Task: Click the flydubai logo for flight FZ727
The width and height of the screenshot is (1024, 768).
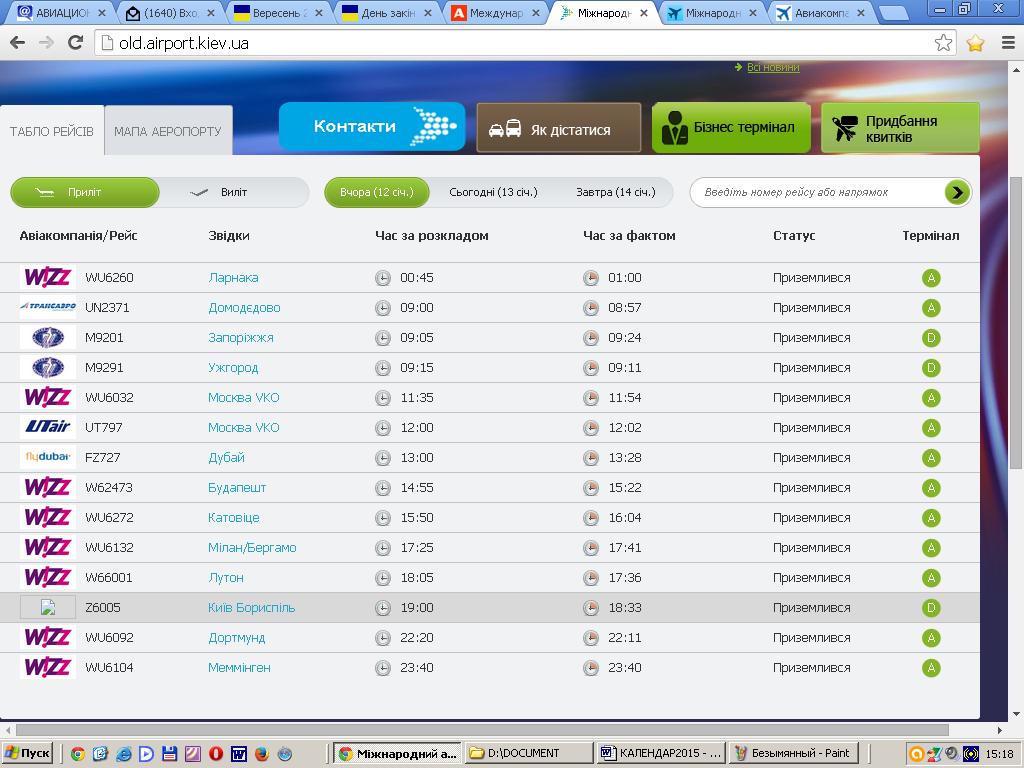Action: point(47,457)
